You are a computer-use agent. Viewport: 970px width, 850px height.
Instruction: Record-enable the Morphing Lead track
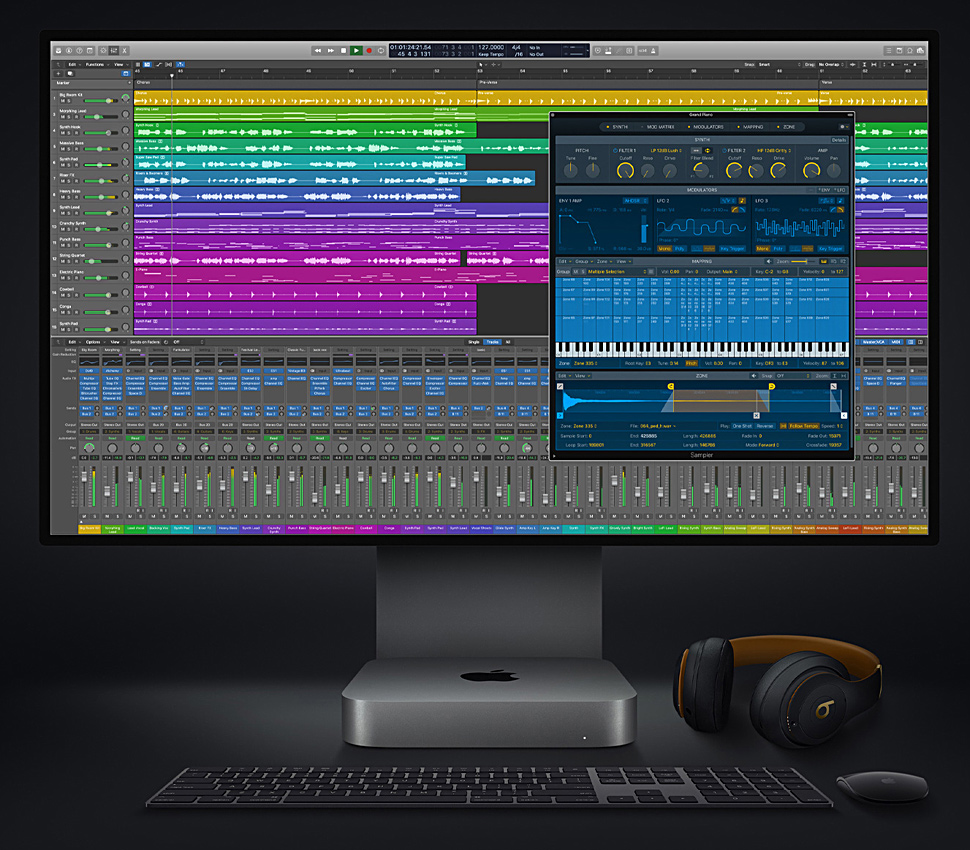pos(77,117)
